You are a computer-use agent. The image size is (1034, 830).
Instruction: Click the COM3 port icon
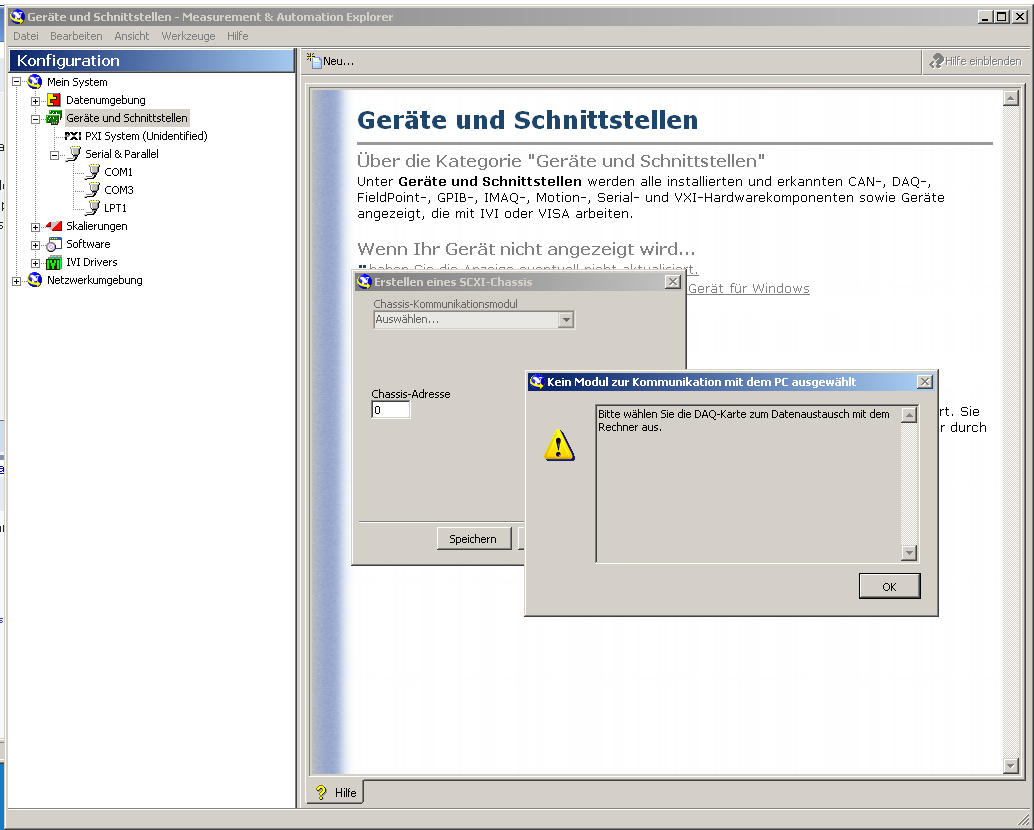[93, 190]
